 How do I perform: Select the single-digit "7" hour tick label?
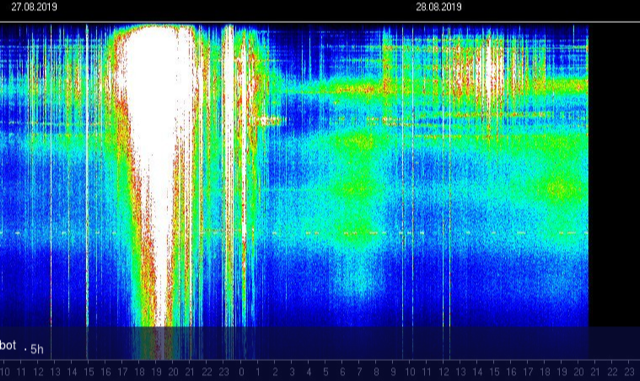point(360,372)
